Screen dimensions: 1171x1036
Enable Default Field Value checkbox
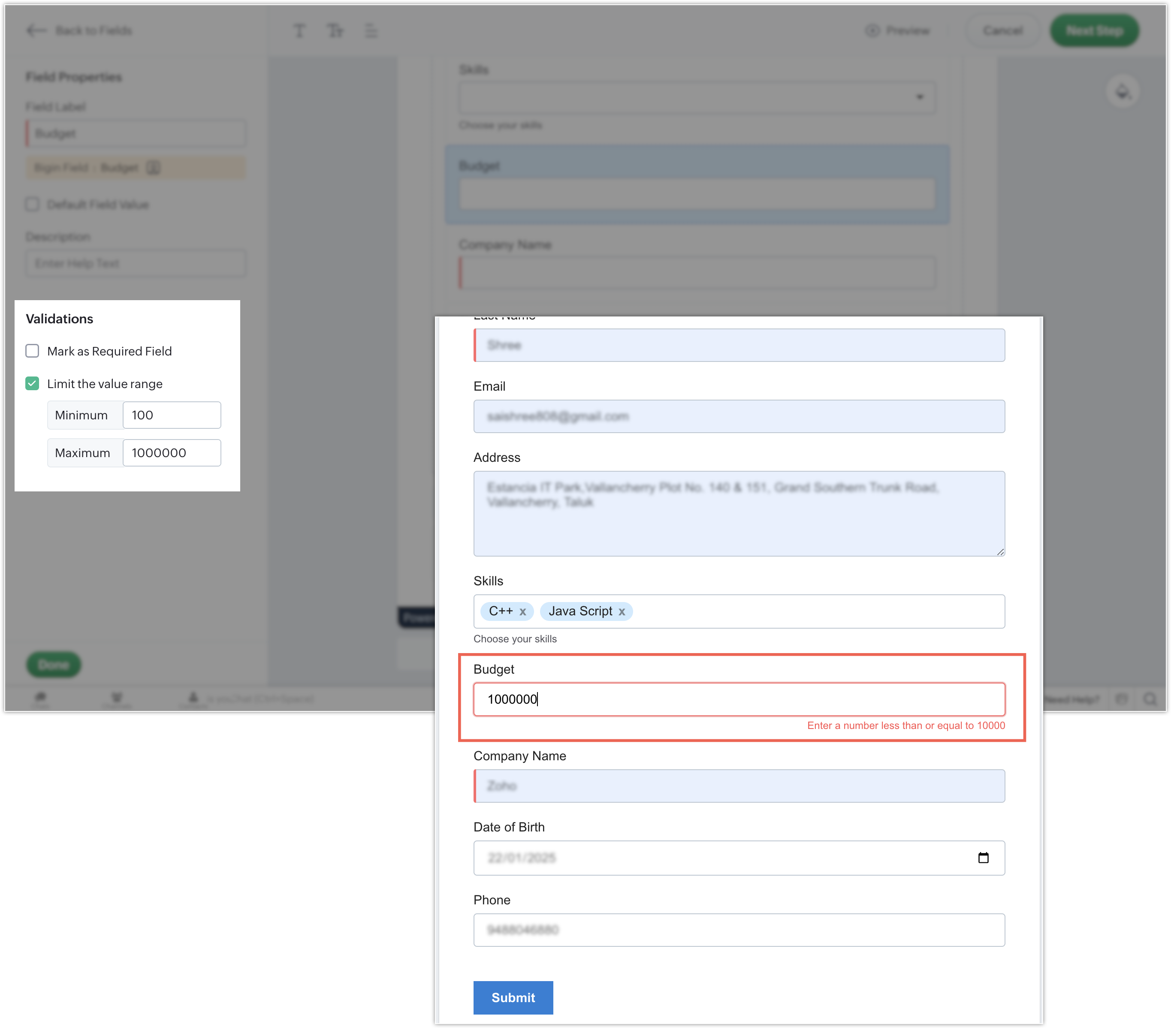(x=33, y=205)
